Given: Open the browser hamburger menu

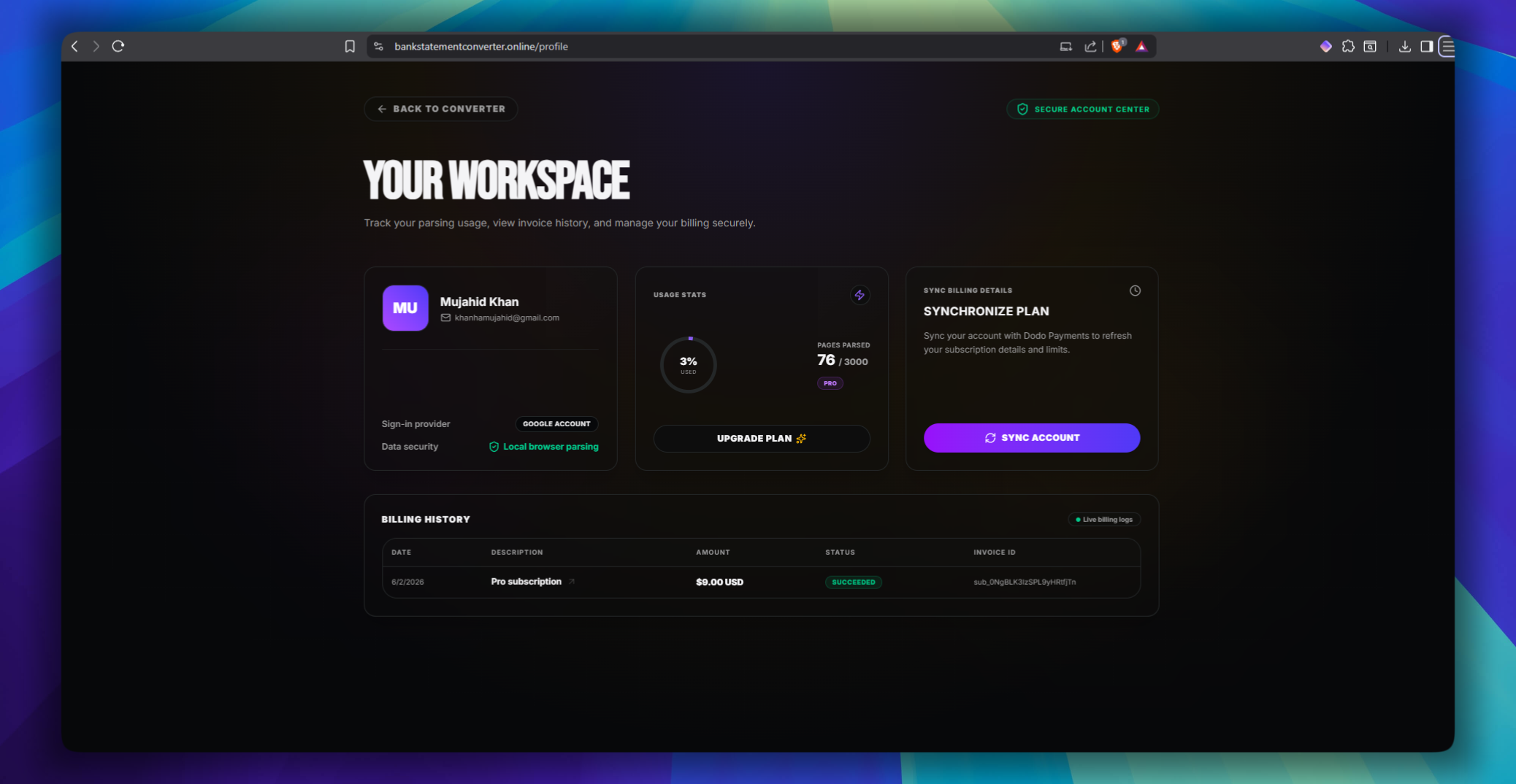Looking at the screenshot, I should 1447,47.
